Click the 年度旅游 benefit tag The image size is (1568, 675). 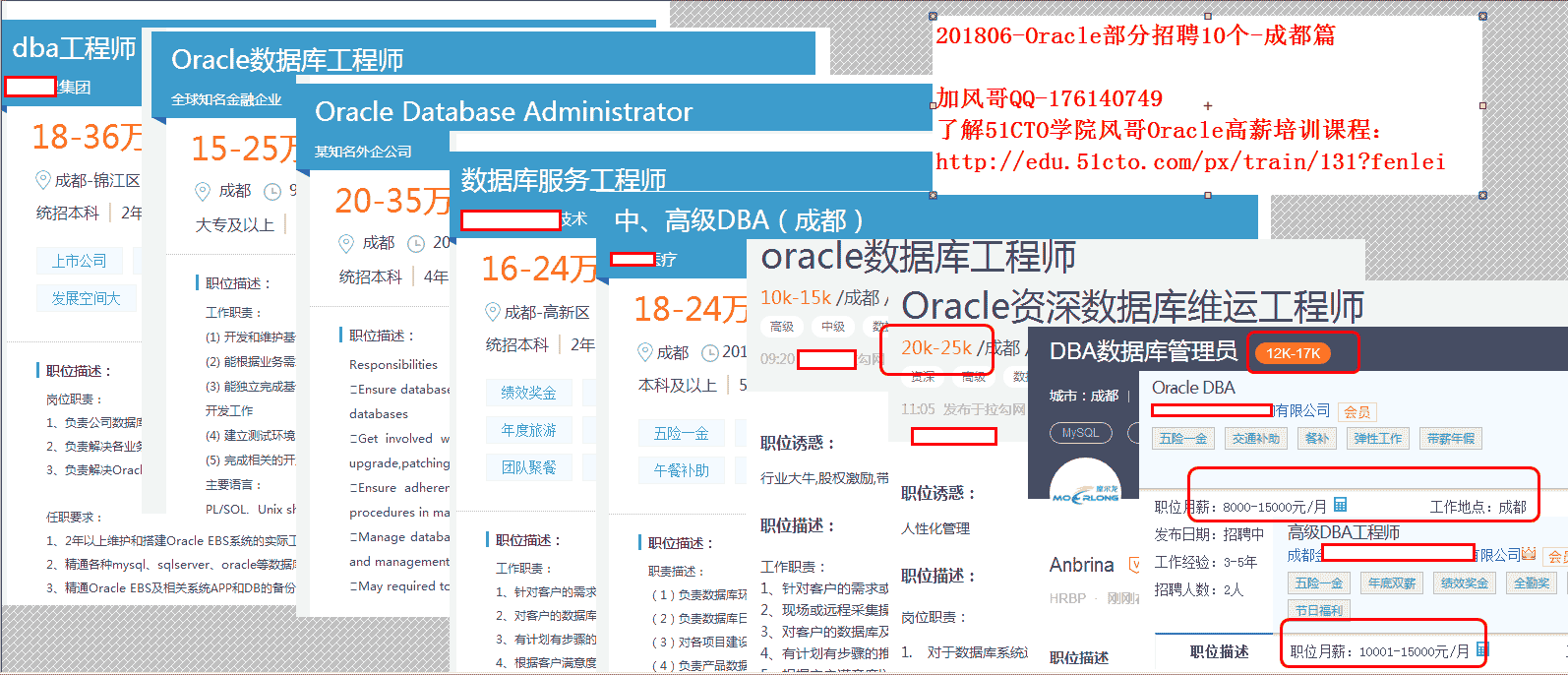coord(528,430)
